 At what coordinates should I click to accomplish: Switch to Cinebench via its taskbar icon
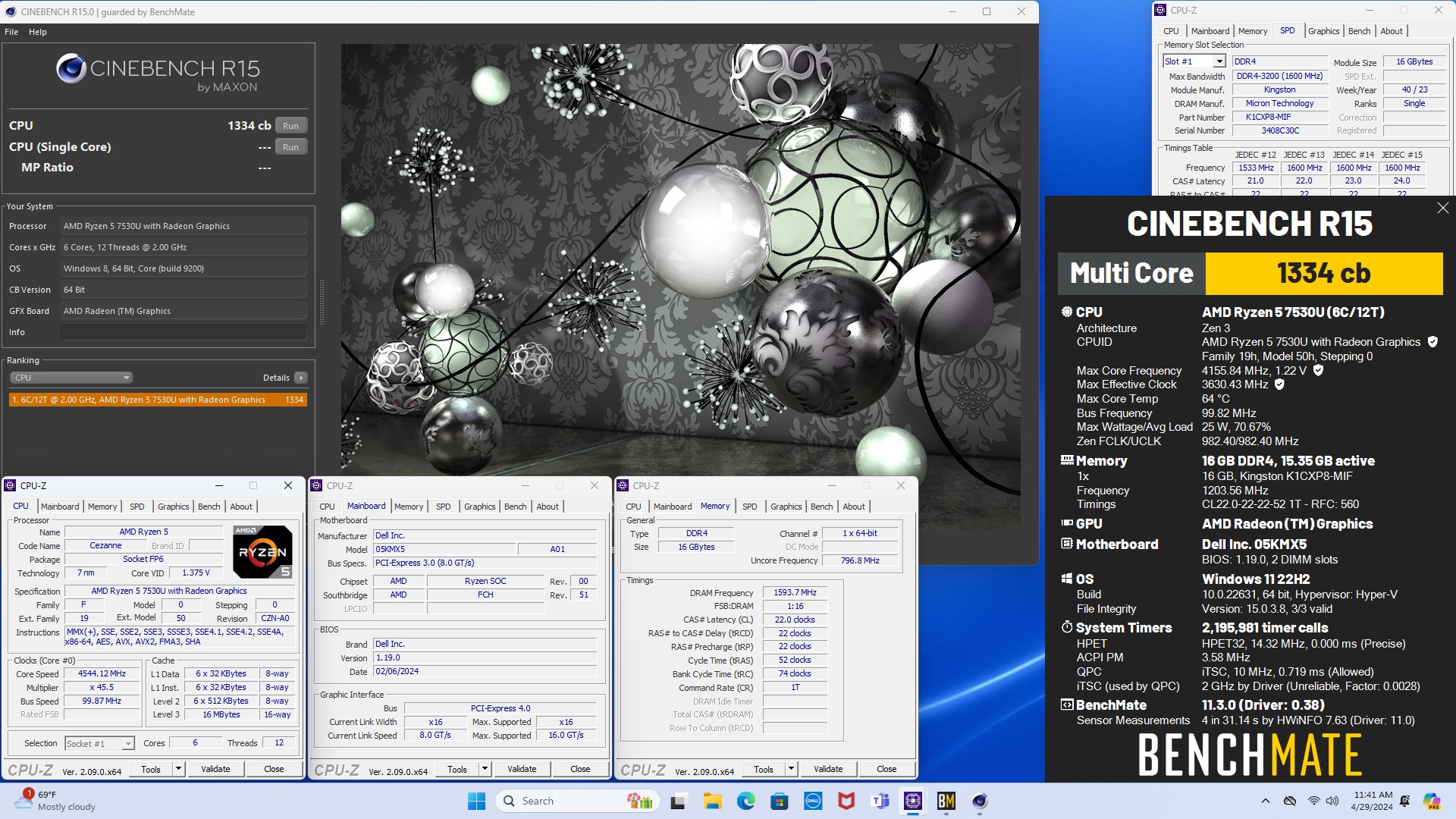click(980, 801)
